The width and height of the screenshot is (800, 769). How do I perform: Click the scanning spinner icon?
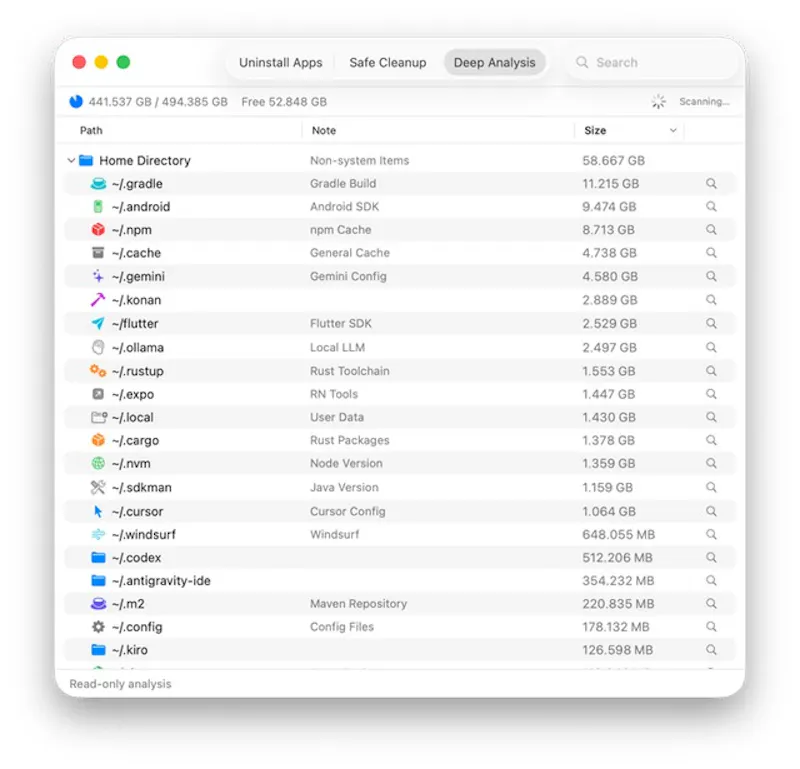659,102
